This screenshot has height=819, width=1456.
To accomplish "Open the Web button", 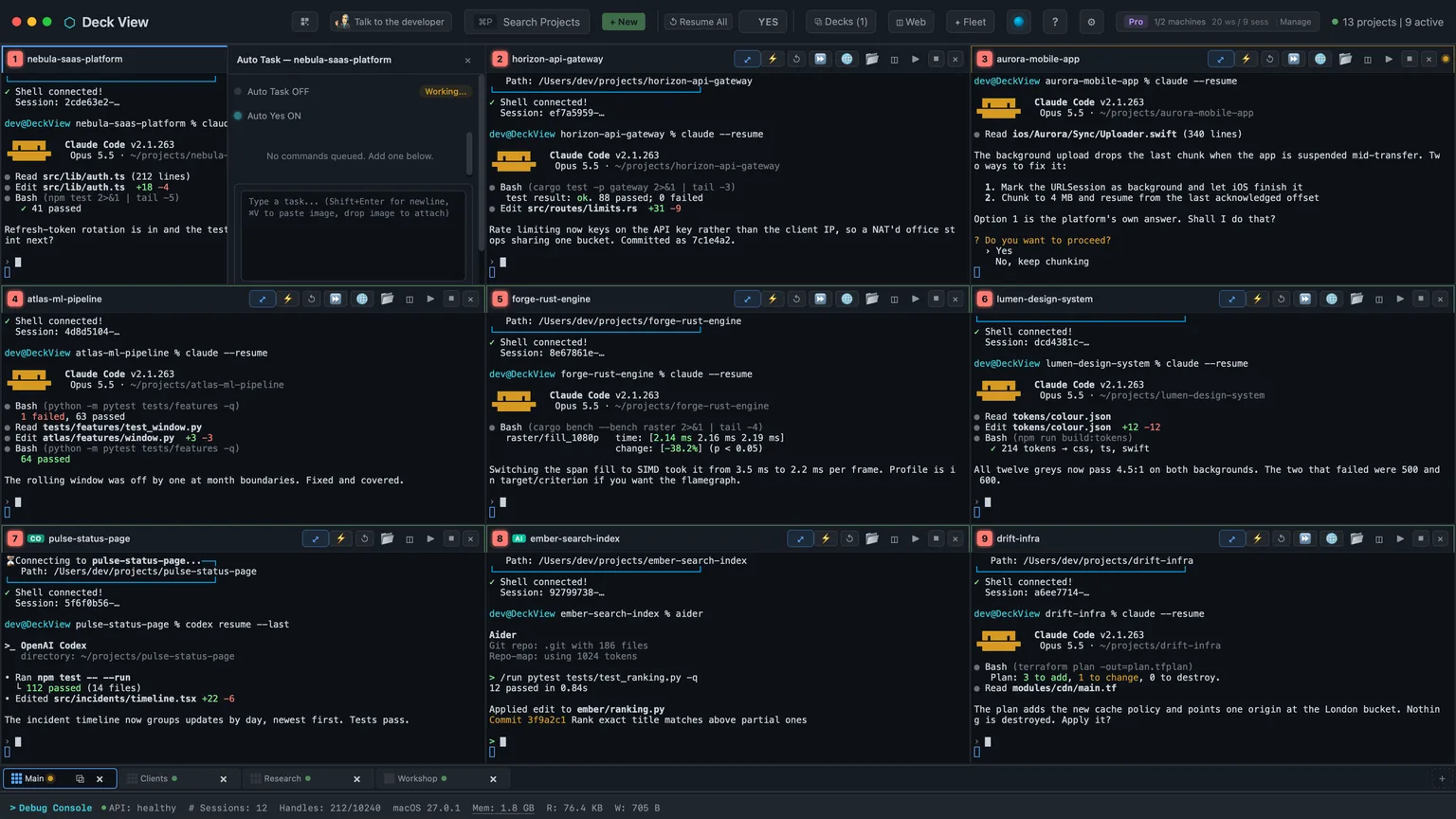I will pyautogui.click(x=911, y=22).
